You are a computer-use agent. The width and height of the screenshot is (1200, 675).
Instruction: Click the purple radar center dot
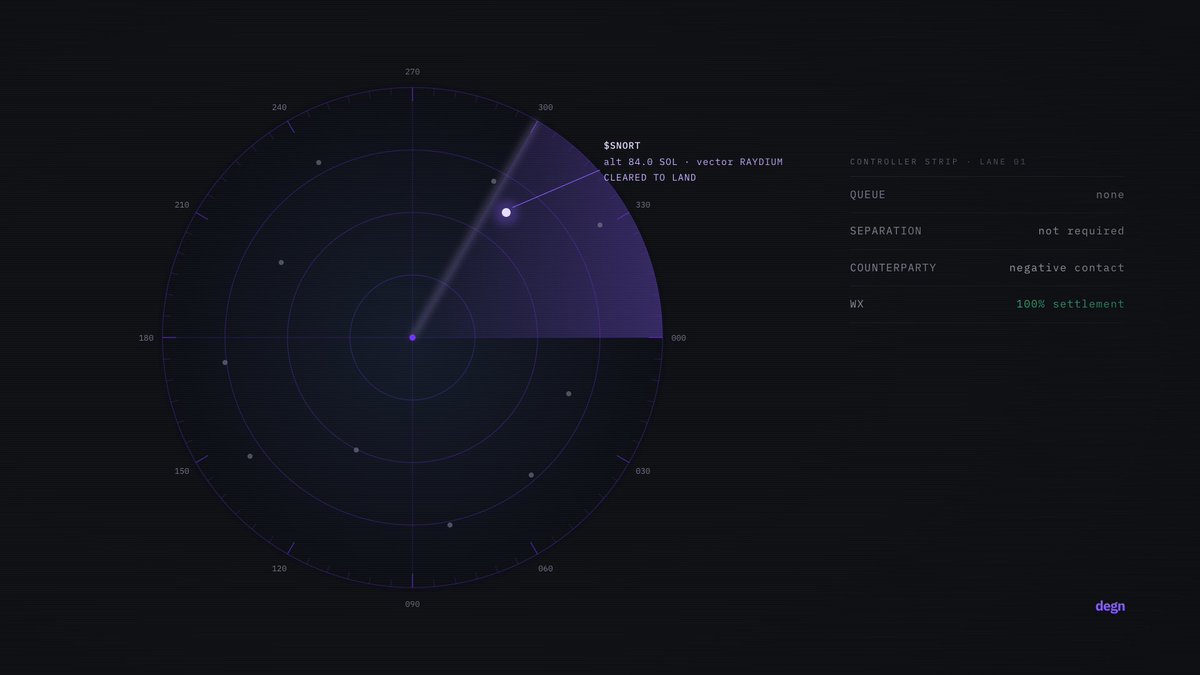tap(412, 337)
